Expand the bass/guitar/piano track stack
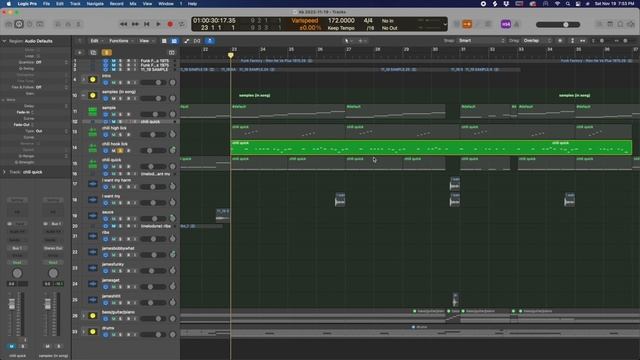The image size is (640, 360). 84,316
